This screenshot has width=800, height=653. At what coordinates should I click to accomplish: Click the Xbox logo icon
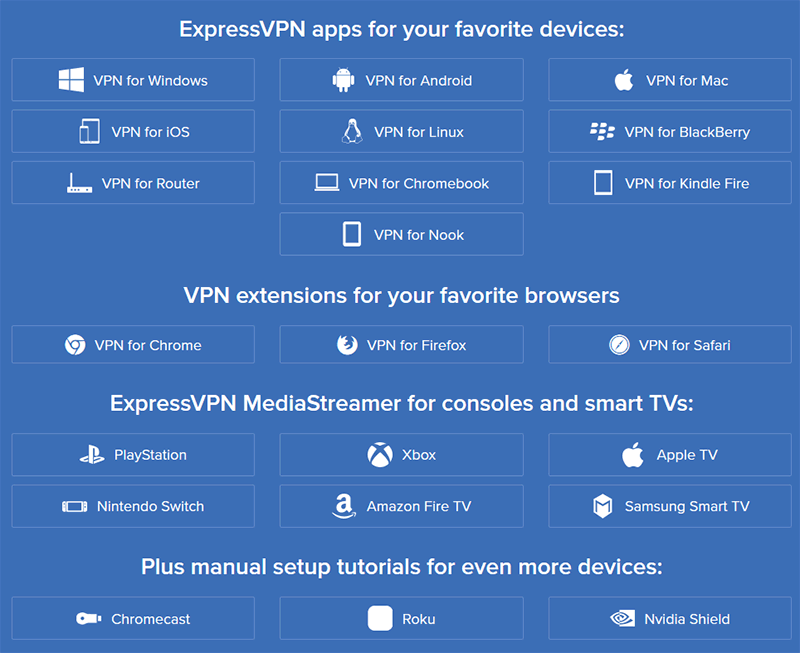380,455
